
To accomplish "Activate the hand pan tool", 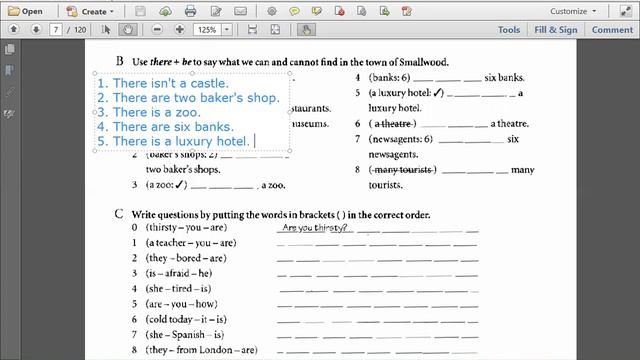I will click(x=128, y=29).
